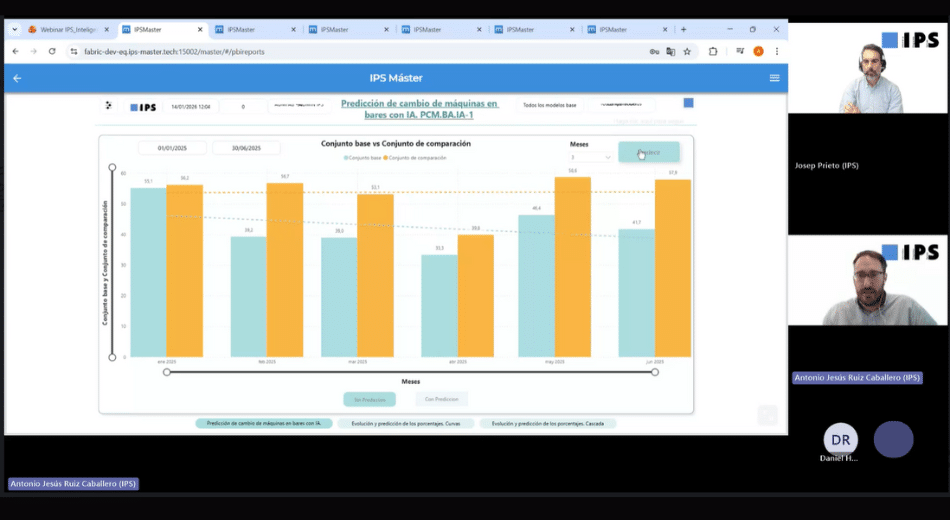Open the hamburger menu in the blue header
Screen dimensions: 950x520
tap(774, 78)
